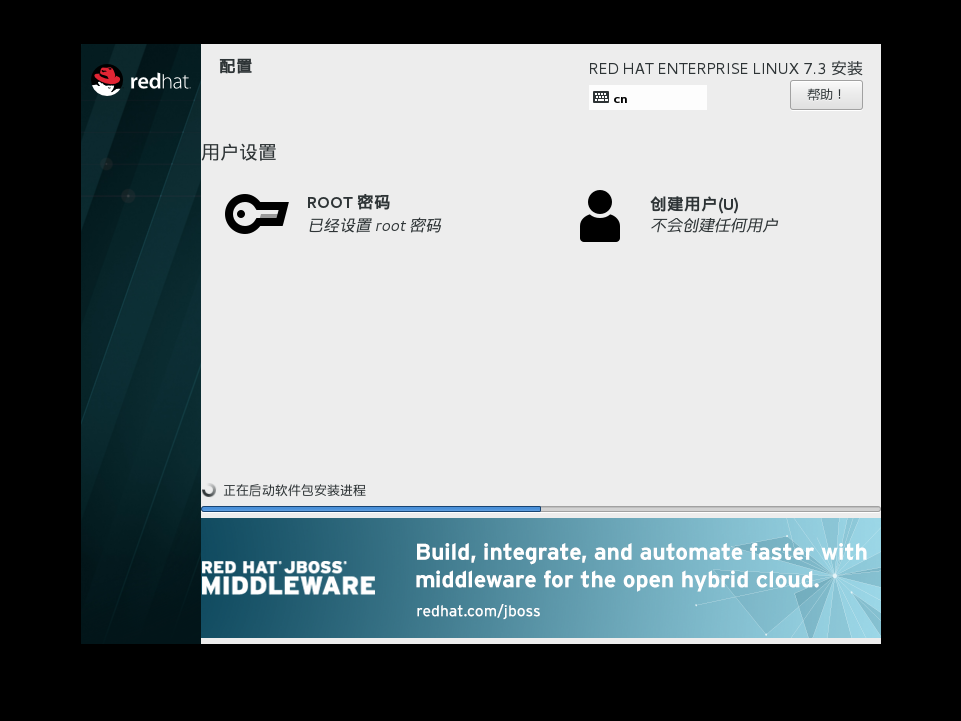This screenshot has width=961, height=721.
Task: Open the ROOT 密码 key icon
Action: tap(256, 214)
